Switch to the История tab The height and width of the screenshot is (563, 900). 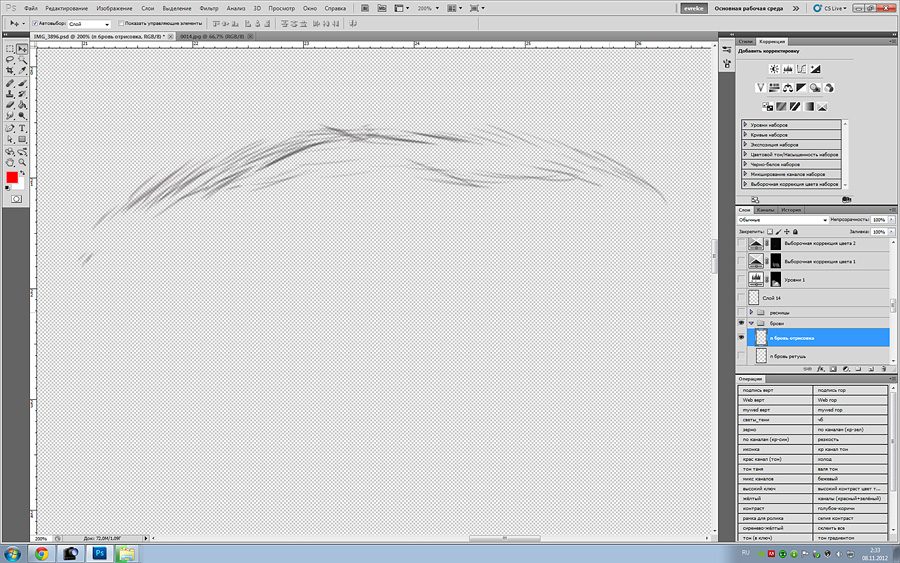click(790, 210)
